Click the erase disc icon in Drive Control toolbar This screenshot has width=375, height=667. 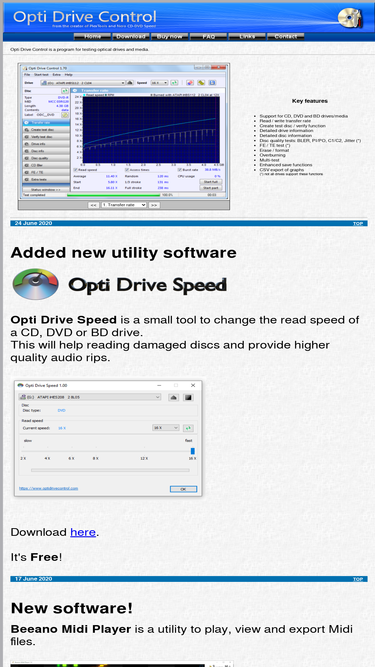190,83
